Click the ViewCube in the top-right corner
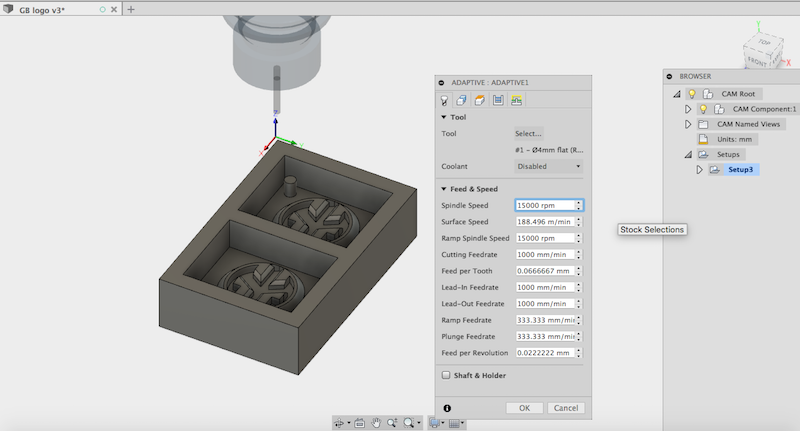800x431 pixels. (763, 51)
